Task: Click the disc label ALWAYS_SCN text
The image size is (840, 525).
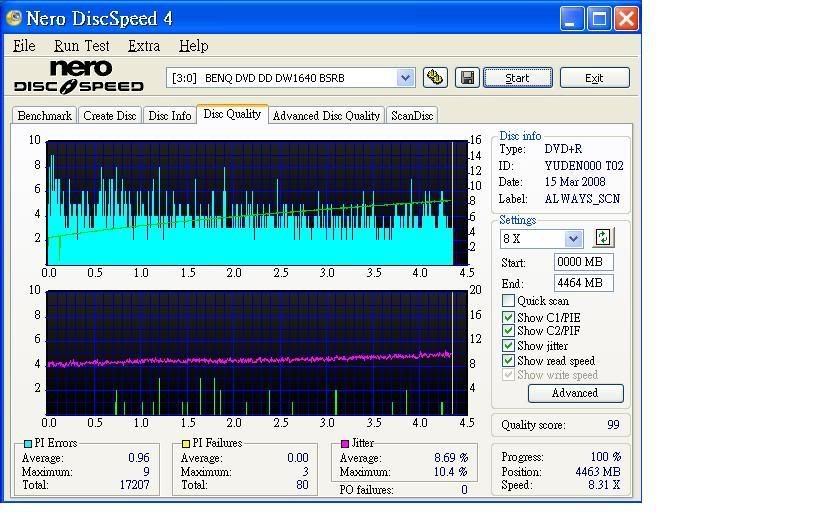Action: click(582, 199)
